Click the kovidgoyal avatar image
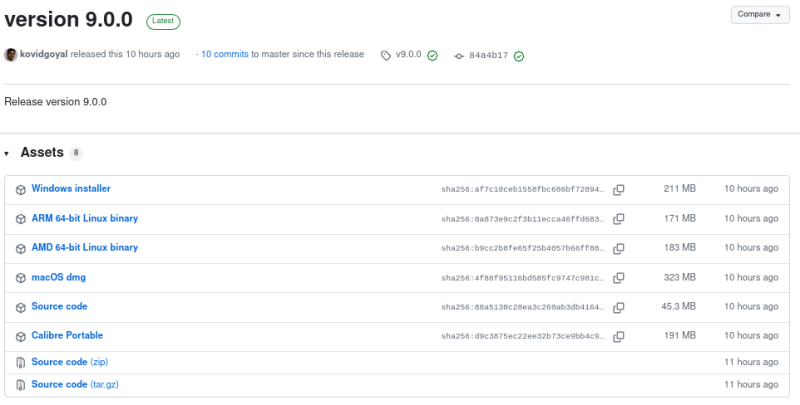 [11, 55]
